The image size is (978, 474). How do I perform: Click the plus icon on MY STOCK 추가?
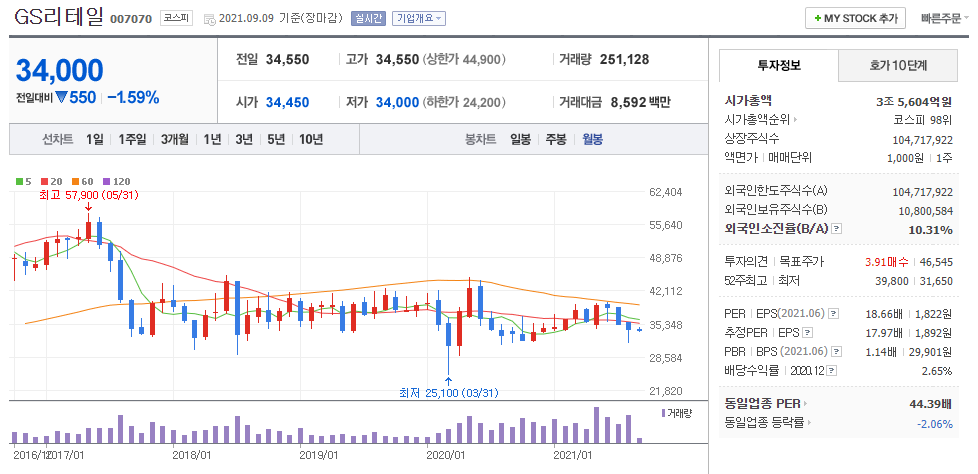(817, 19)
